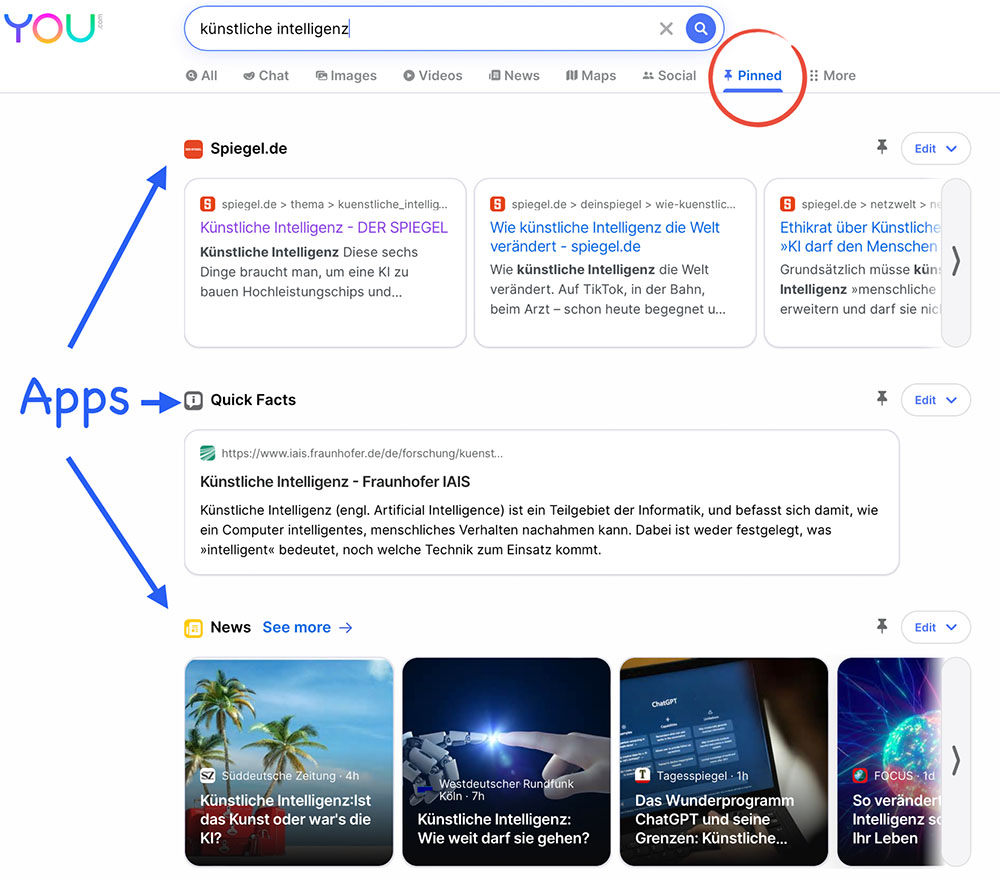Open the Chat tab
Viewport: 1000px width, 879px height.
tap(266, 75)
